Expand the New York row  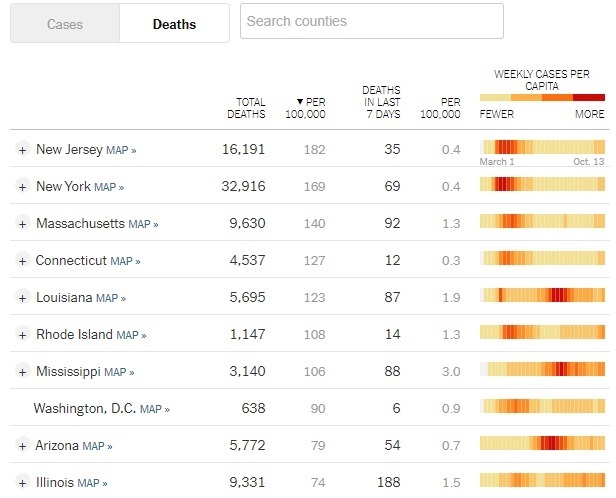click(x=22, y=187)
